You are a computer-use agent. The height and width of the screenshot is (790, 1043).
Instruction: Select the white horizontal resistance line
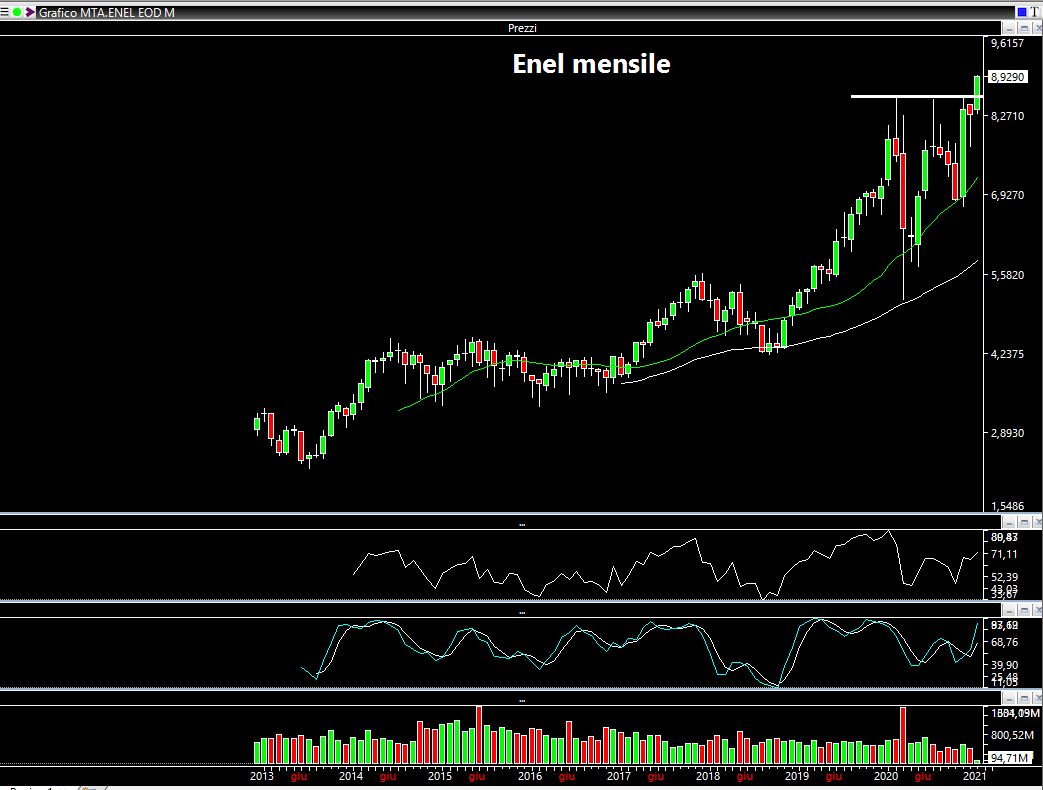click(917, 97)
